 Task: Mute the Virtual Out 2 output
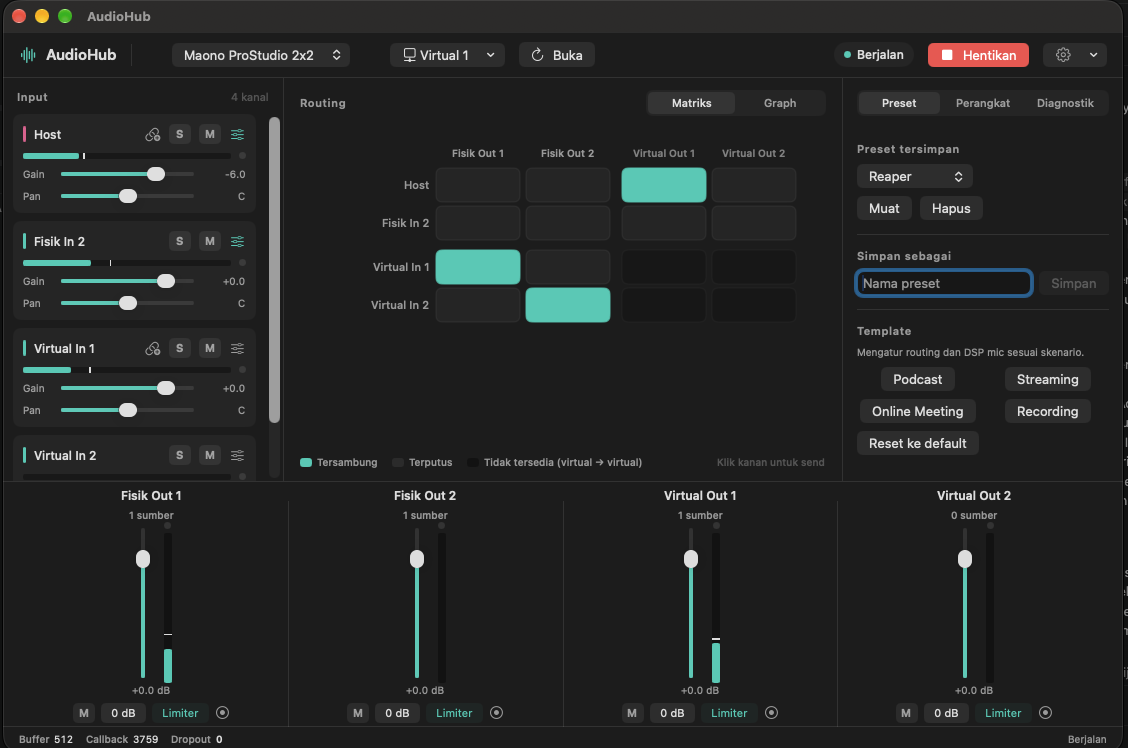906,713
